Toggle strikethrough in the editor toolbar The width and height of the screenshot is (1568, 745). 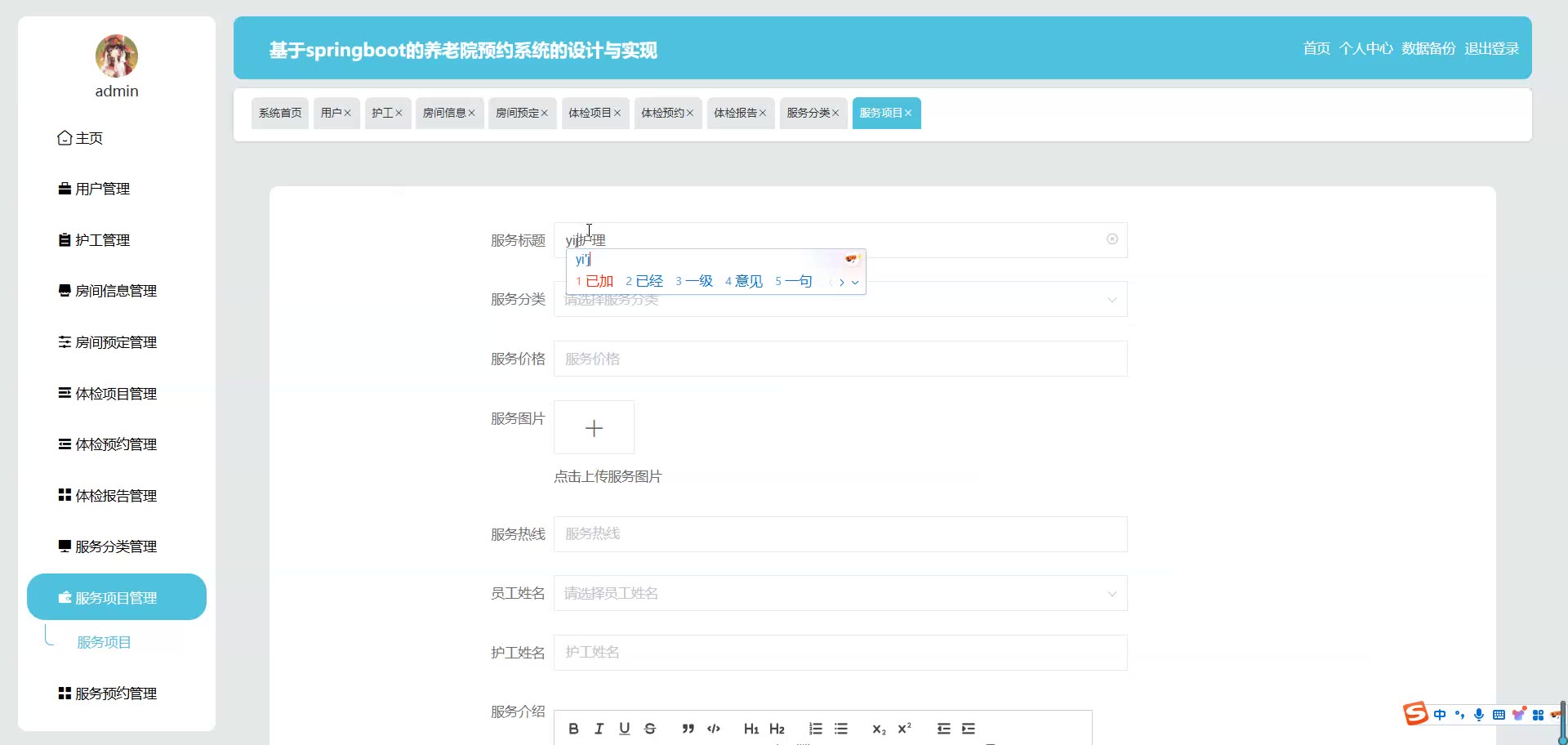(650, 729)
